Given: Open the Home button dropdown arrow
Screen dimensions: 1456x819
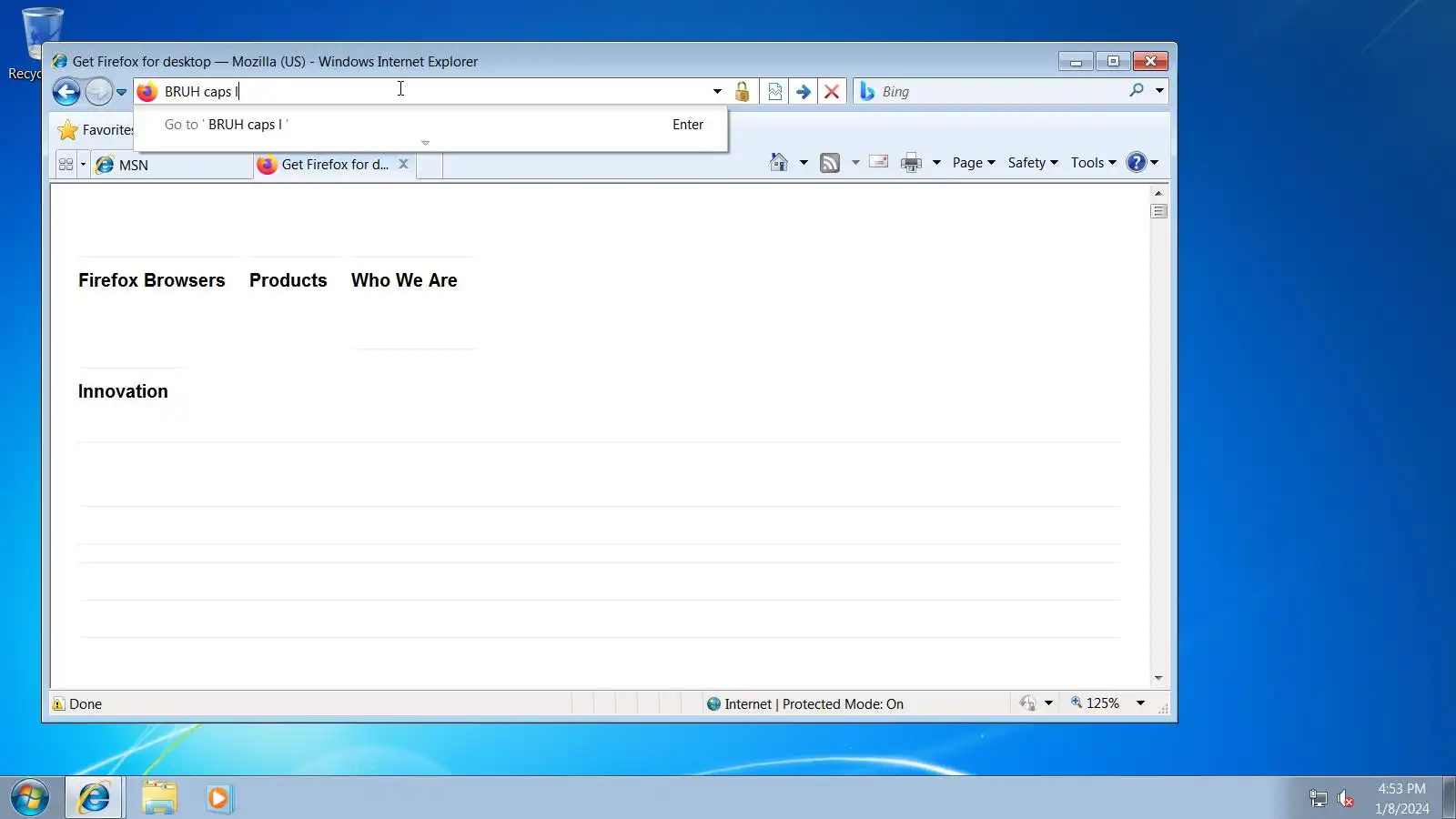Looking at the screenshot, I should (804, 163).
